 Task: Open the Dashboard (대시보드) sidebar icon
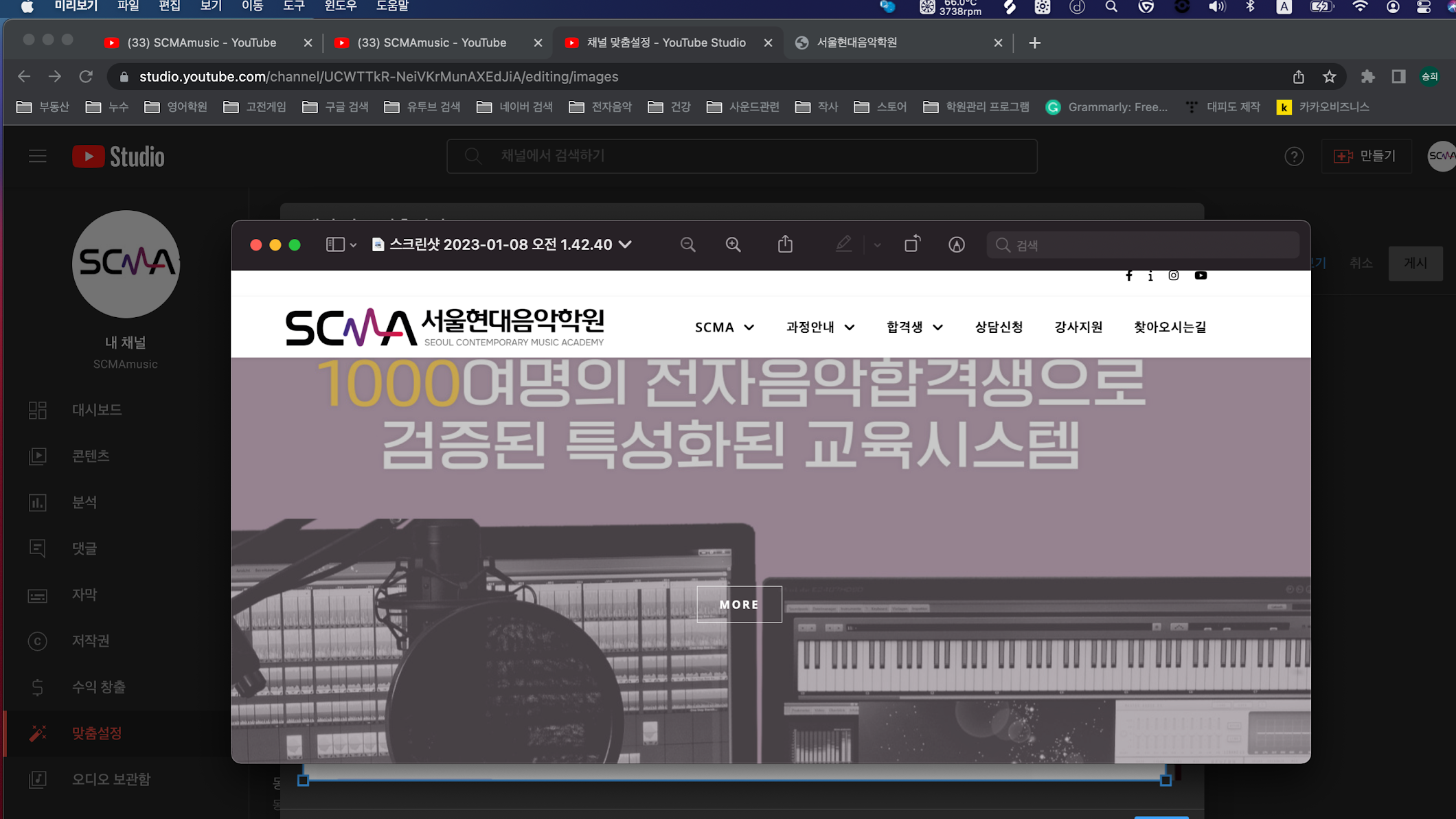(38, 410)
